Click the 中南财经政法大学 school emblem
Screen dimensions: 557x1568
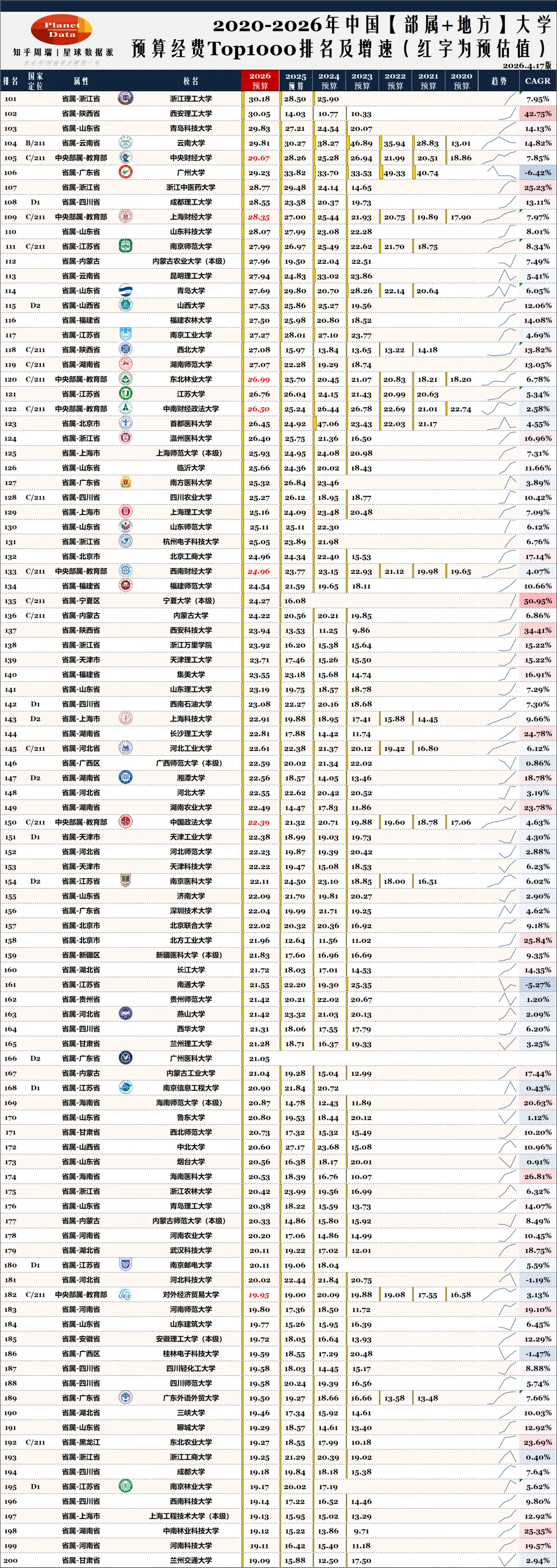click(125, 408)
